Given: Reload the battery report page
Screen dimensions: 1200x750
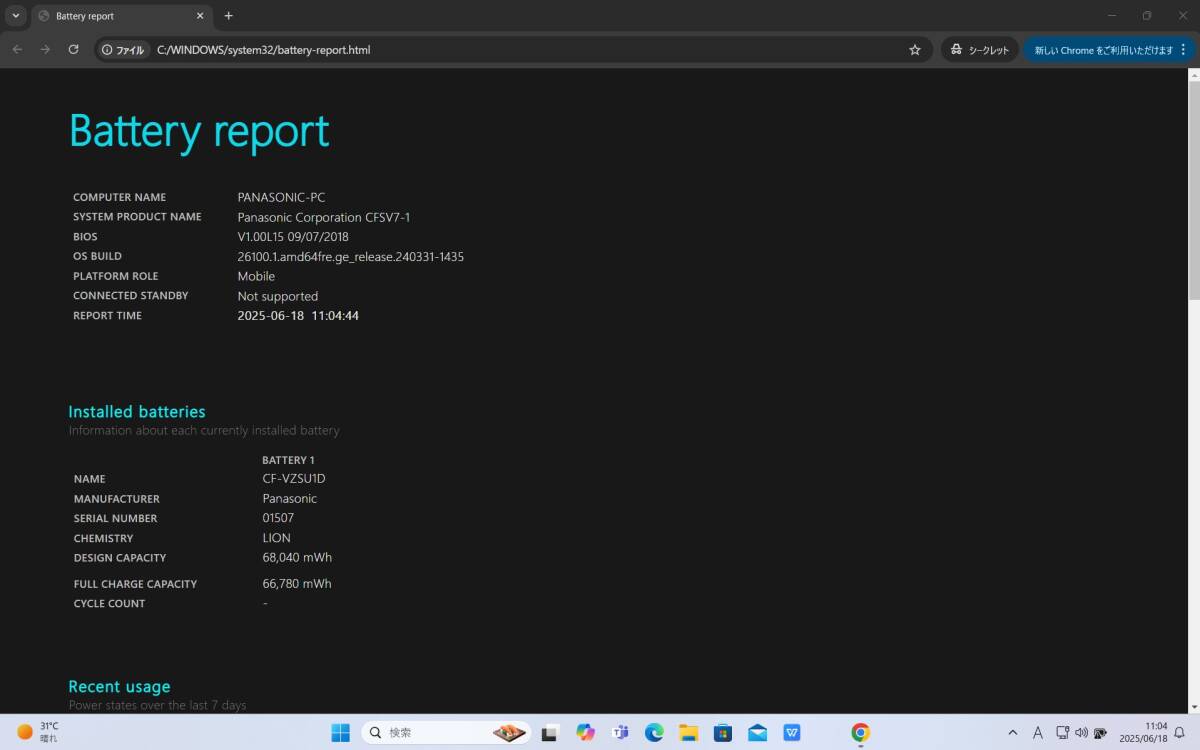Looking at the screenshot, I should tap(73, 49).
